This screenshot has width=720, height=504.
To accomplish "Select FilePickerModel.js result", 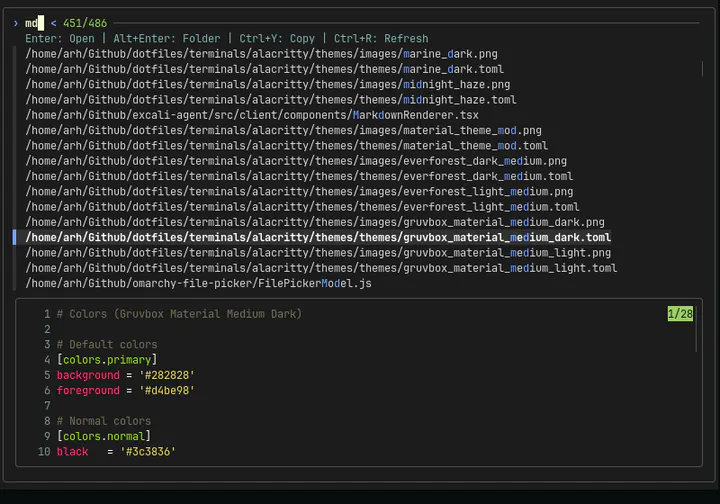I will point(198,283).
